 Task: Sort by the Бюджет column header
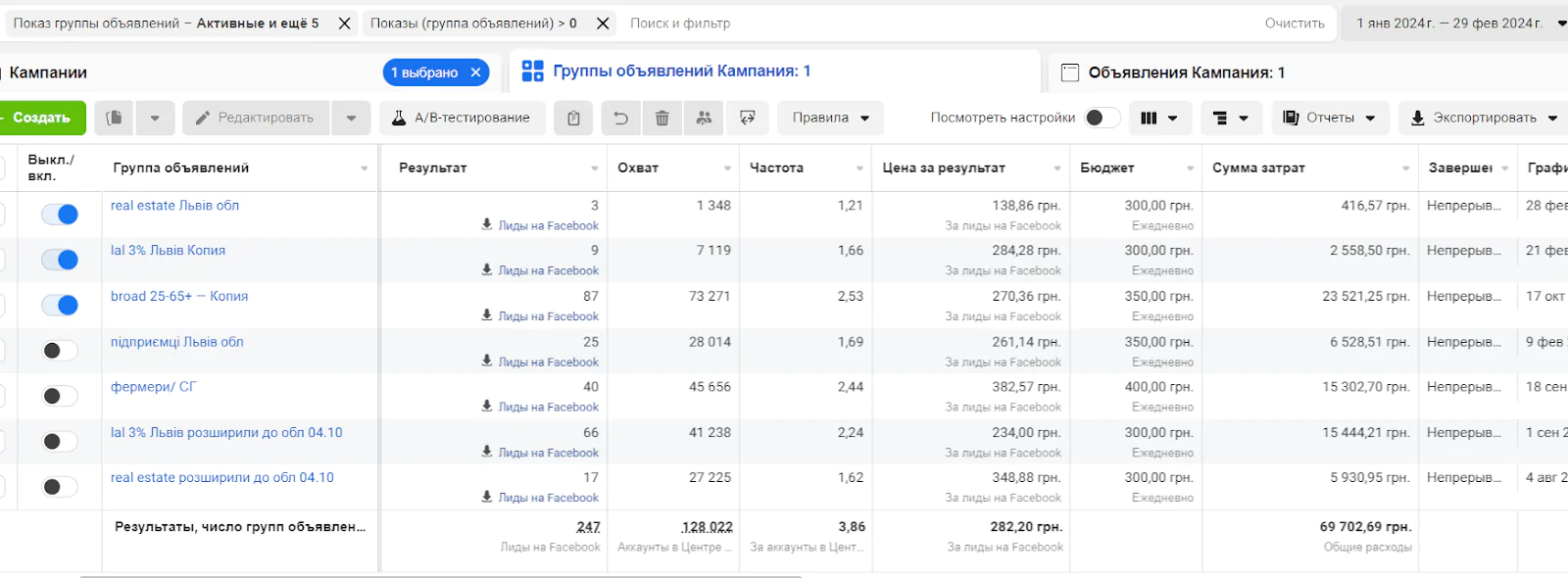click(x=1106, y=168)
